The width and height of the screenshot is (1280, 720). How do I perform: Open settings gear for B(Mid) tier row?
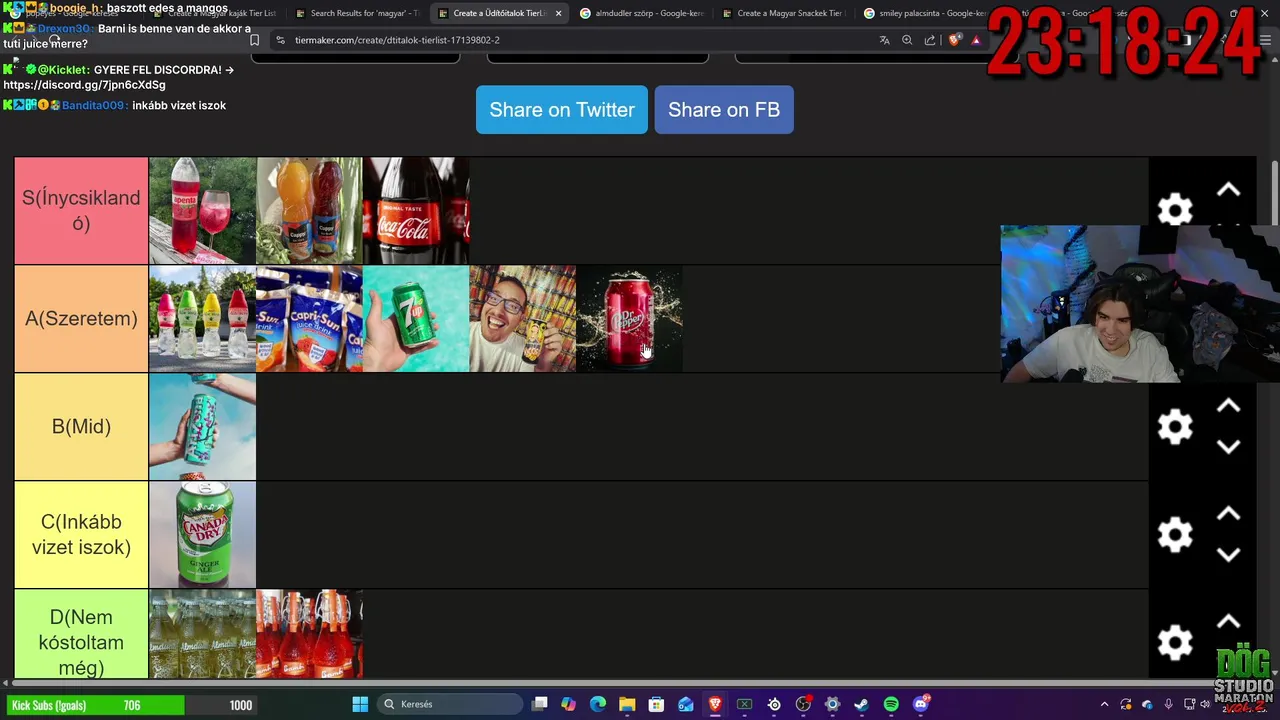point(1175,427)
